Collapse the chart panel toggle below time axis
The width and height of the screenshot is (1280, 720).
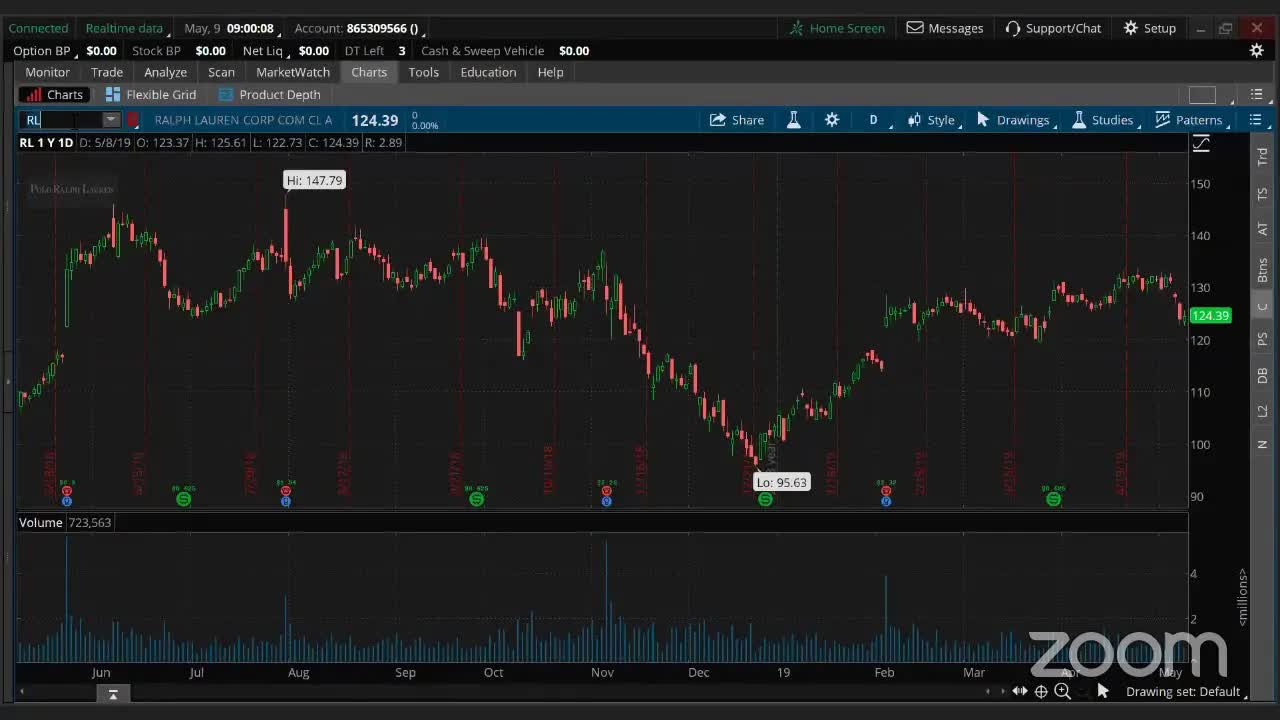pyautogui.click(x=113, y=694)
